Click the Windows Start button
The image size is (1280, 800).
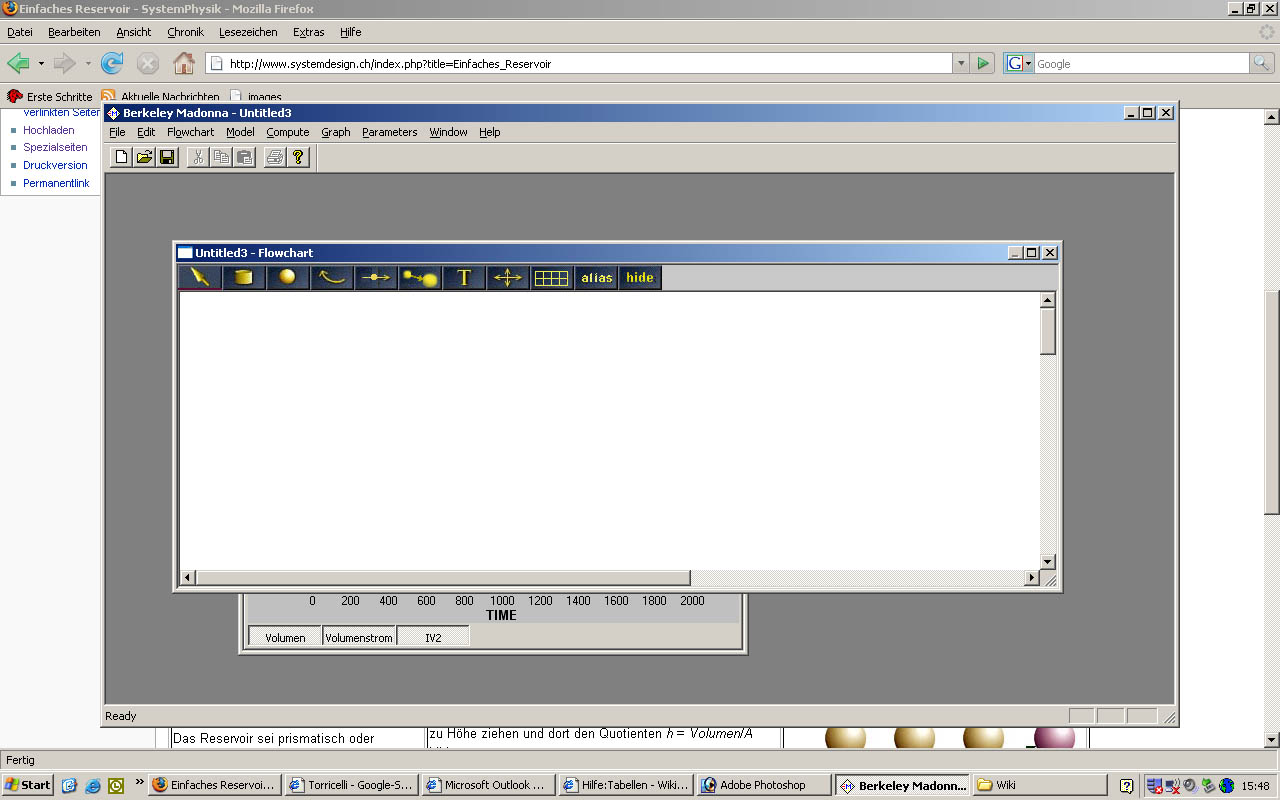pos(28,785)
